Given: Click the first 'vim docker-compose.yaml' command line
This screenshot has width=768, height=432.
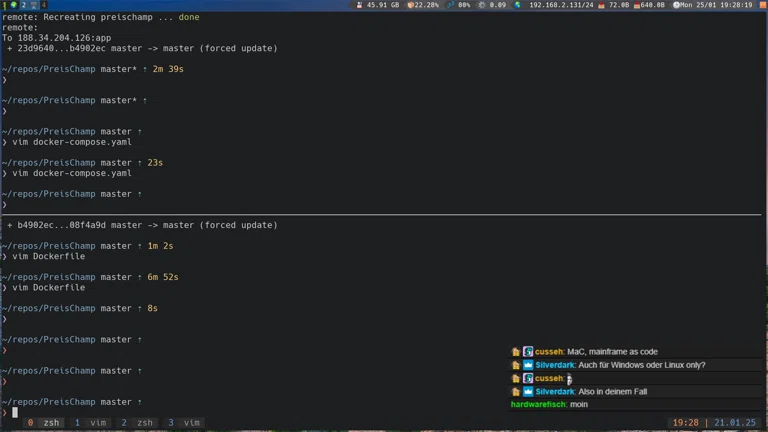Looking at the screenshot, I should point(72,142).
